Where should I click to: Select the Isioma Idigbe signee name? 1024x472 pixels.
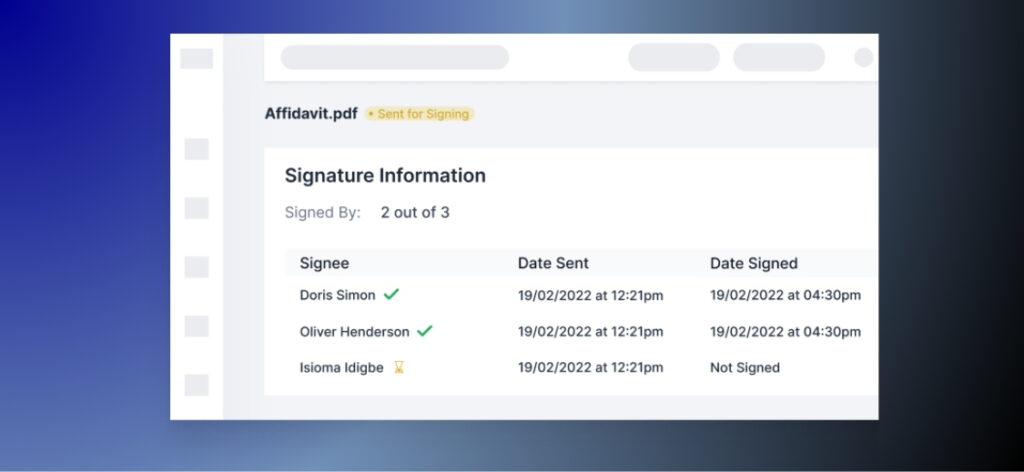[341, 367]
